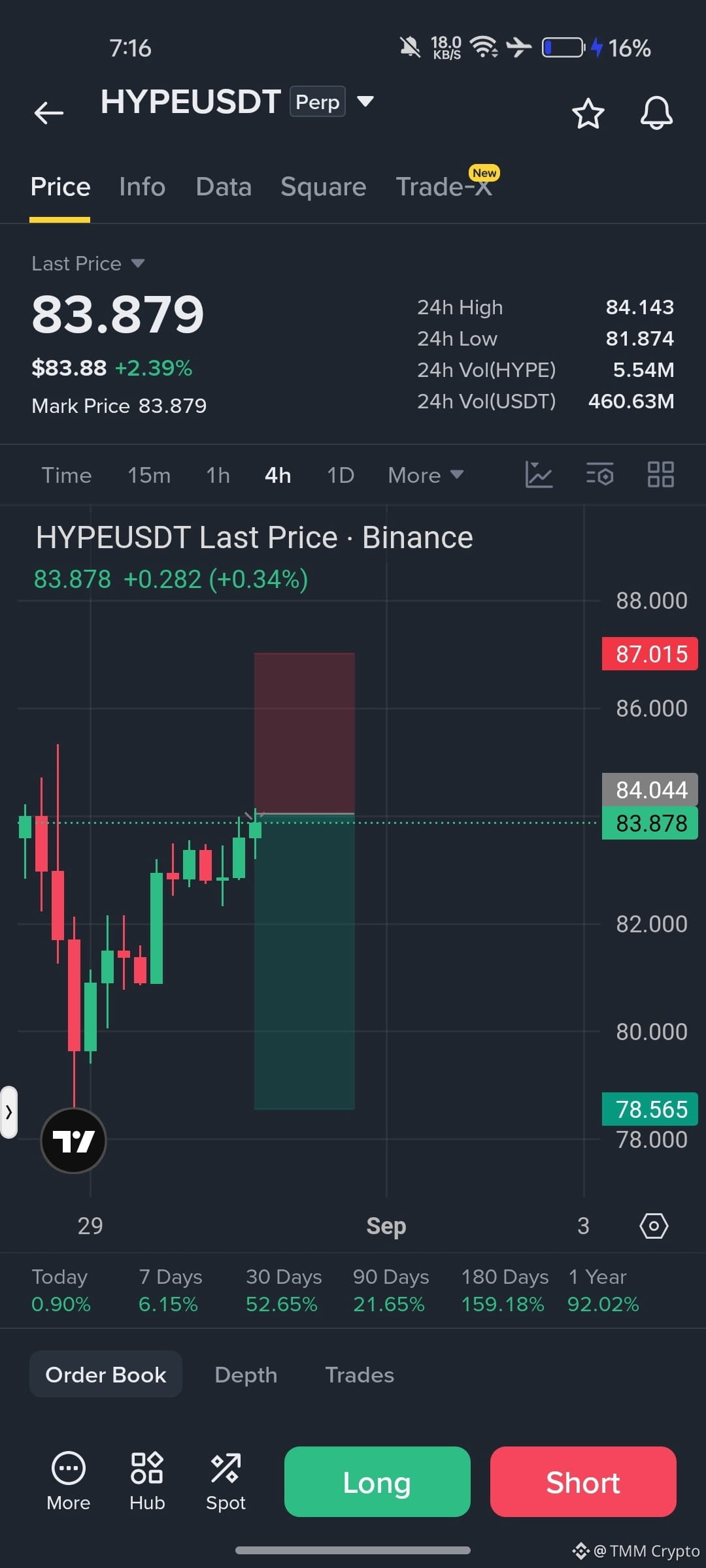706x1568 pixels.
Task: Select the 1h timeframe
Action: (218, 475)
